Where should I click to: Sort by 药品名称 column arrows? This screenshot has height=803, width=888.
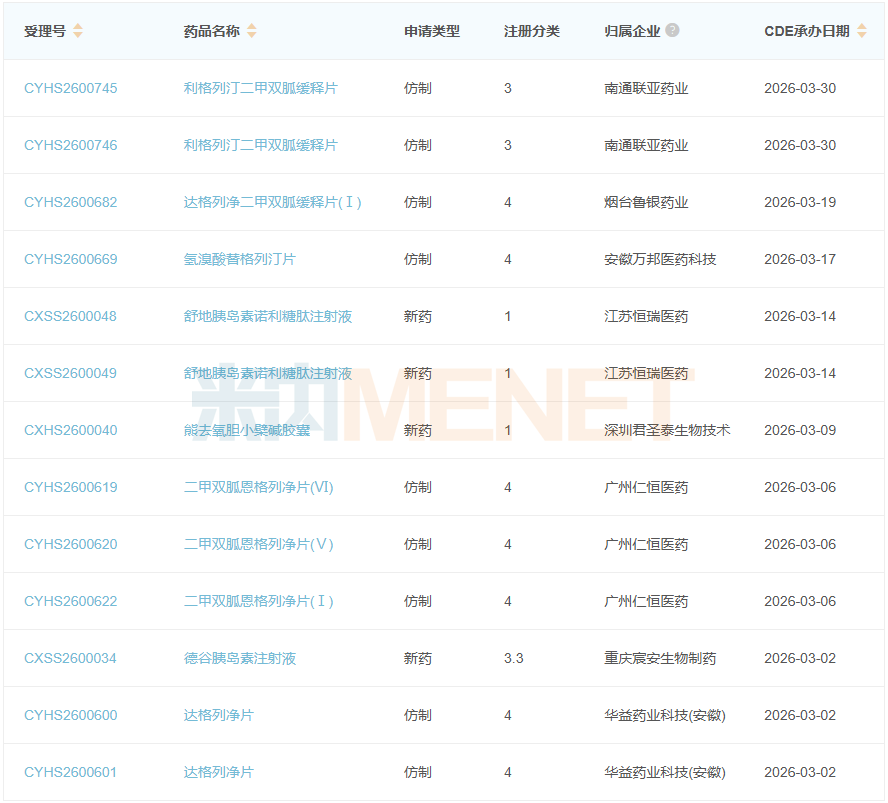pos(251,31)
